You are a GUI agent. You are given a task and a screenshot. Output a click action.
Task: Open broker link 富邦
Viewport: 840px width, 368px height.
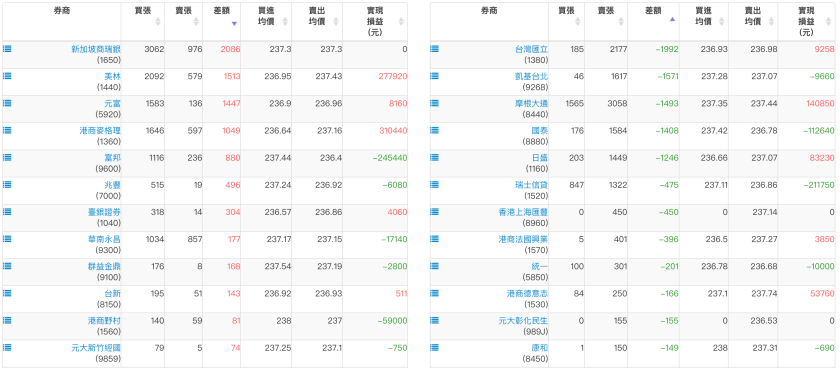point(112,158)
